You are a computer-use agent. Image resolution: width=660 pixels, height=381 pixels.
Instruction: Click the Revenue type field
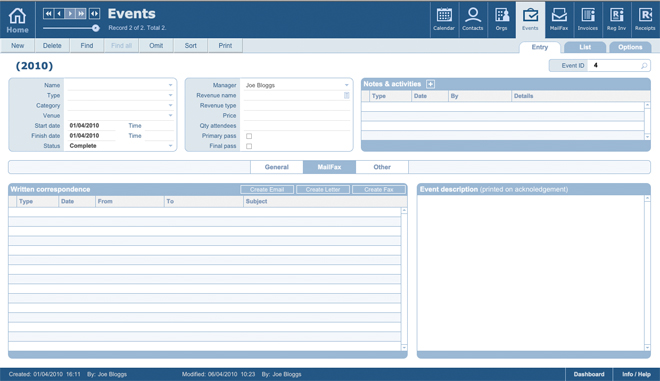[297, 105]
